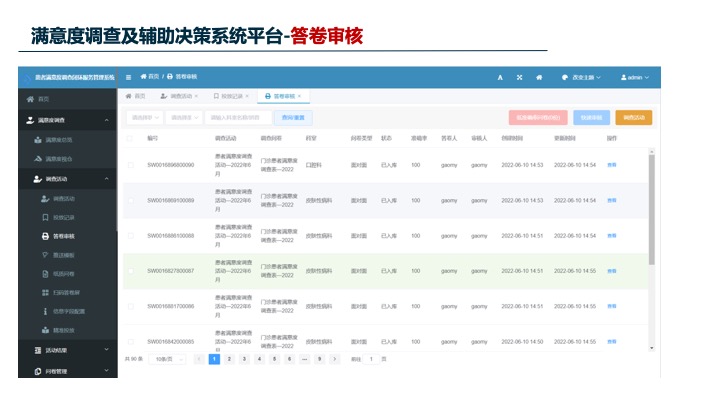
Task: Switch to the 调查活动 tab
Action: point(179,96)
